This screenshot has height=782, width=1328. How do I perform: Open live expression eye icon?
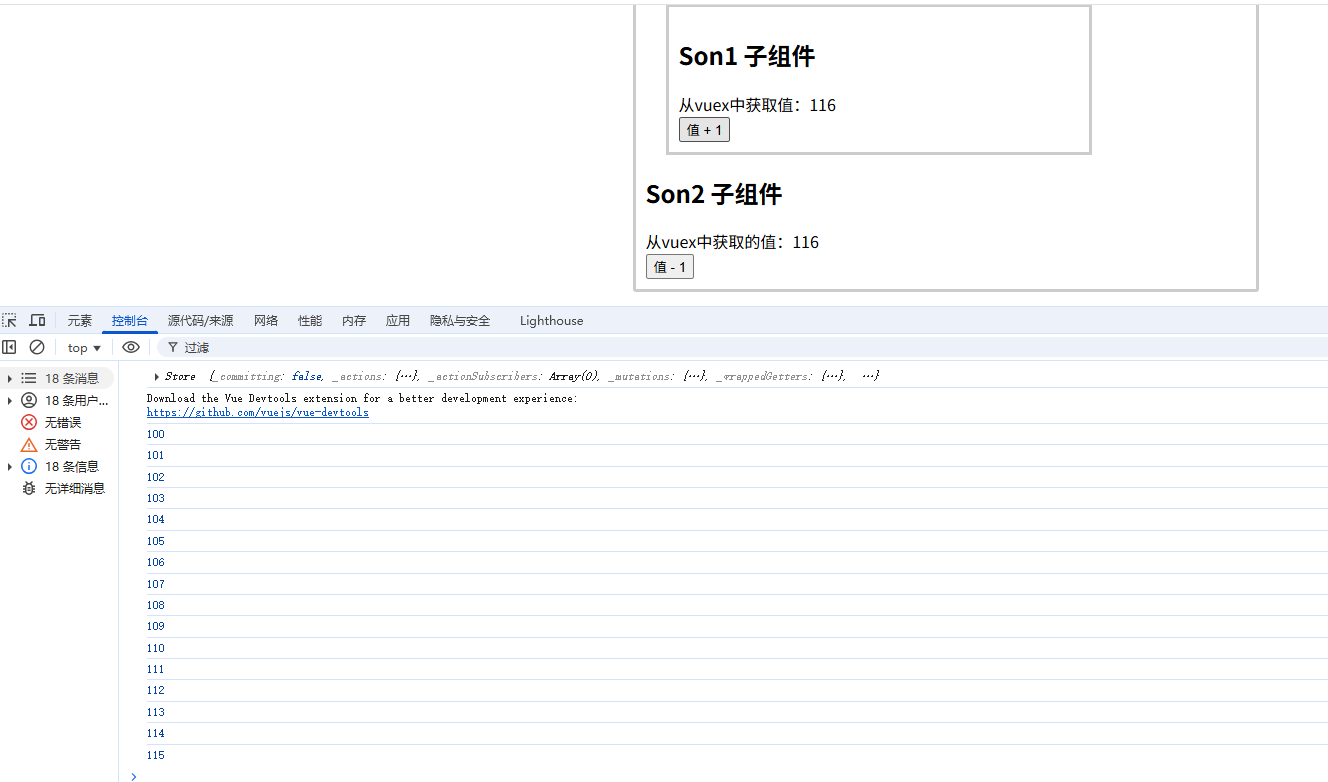coord(131,347)
